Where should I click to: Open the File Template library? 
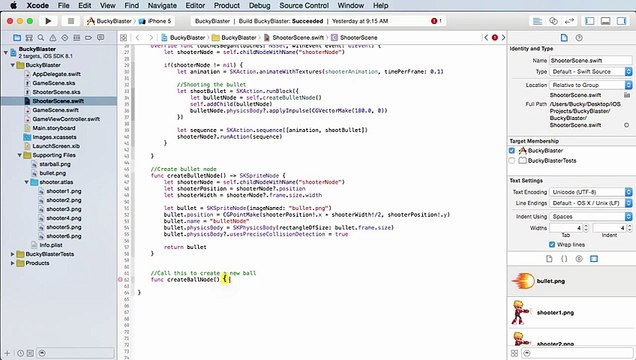[549, 259]
